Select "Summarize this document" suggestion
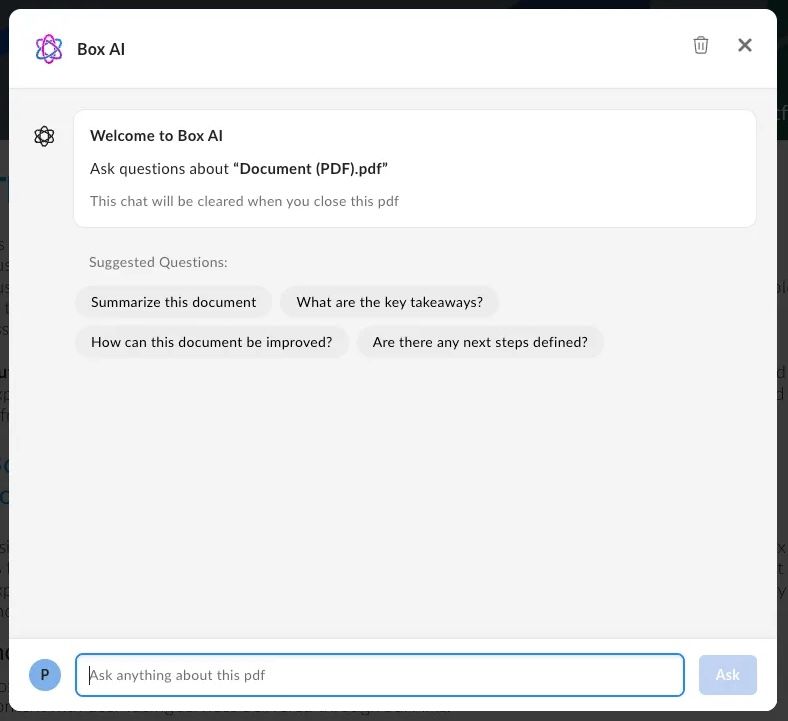 173,302
